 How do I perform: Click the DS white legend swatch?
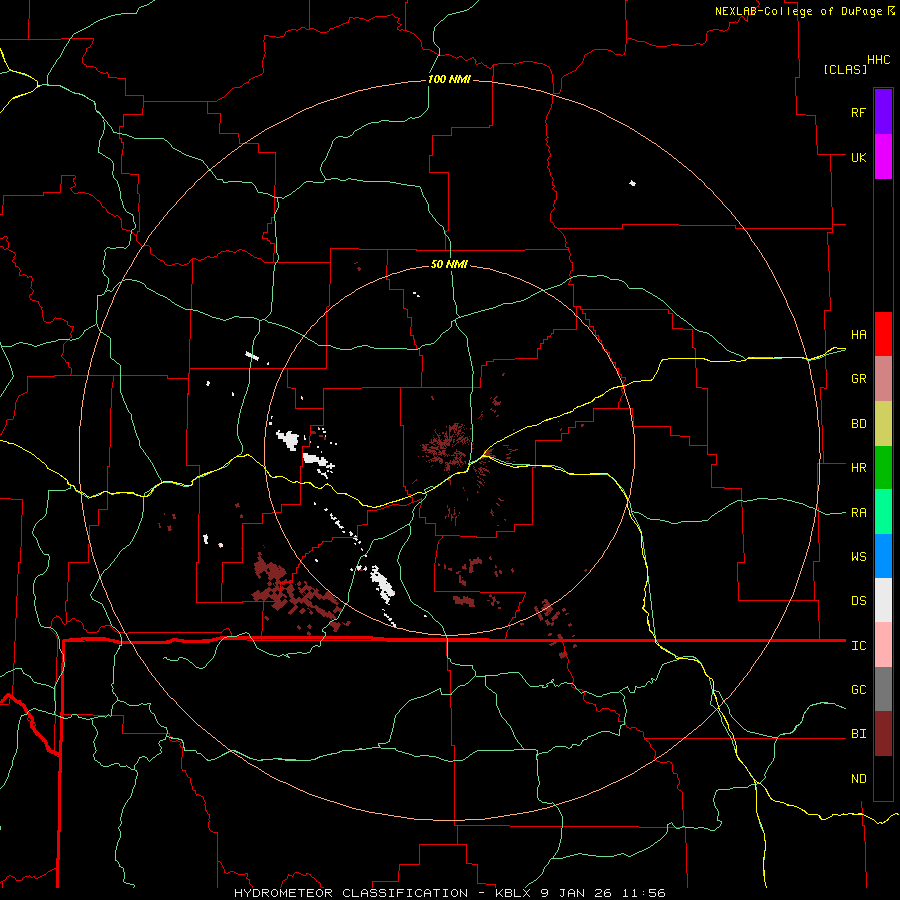[883, 600]
